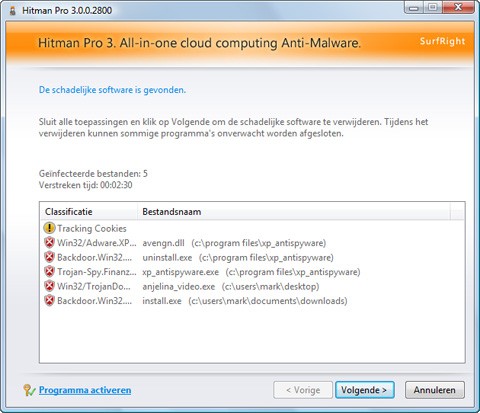480x413 pixels.
Task: Click the red shield icon for Win32/Adware.XP
Action: tap(49, 243)
